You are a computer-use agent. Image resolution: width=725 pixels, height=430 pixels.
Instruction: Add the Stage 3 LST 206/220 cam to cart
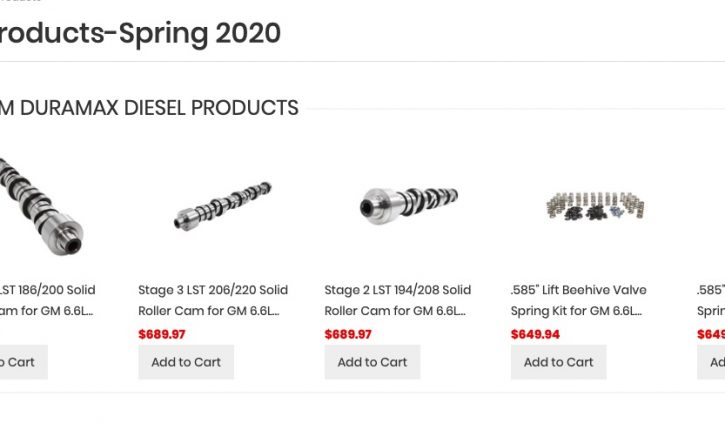click(186, 362)
